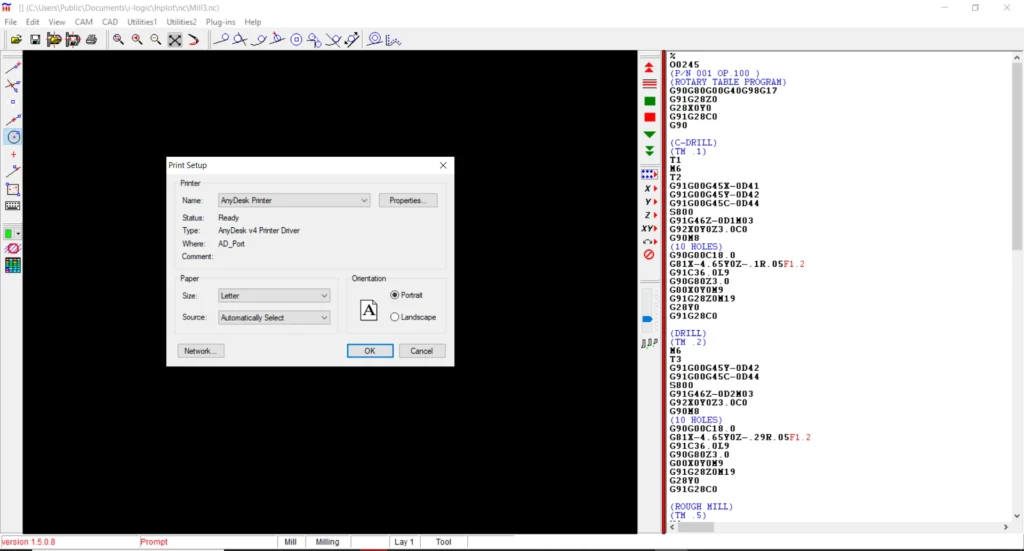Open file using the folder toolbar icon
This screenshot has width=1024, height=551.
coord(16,40)
